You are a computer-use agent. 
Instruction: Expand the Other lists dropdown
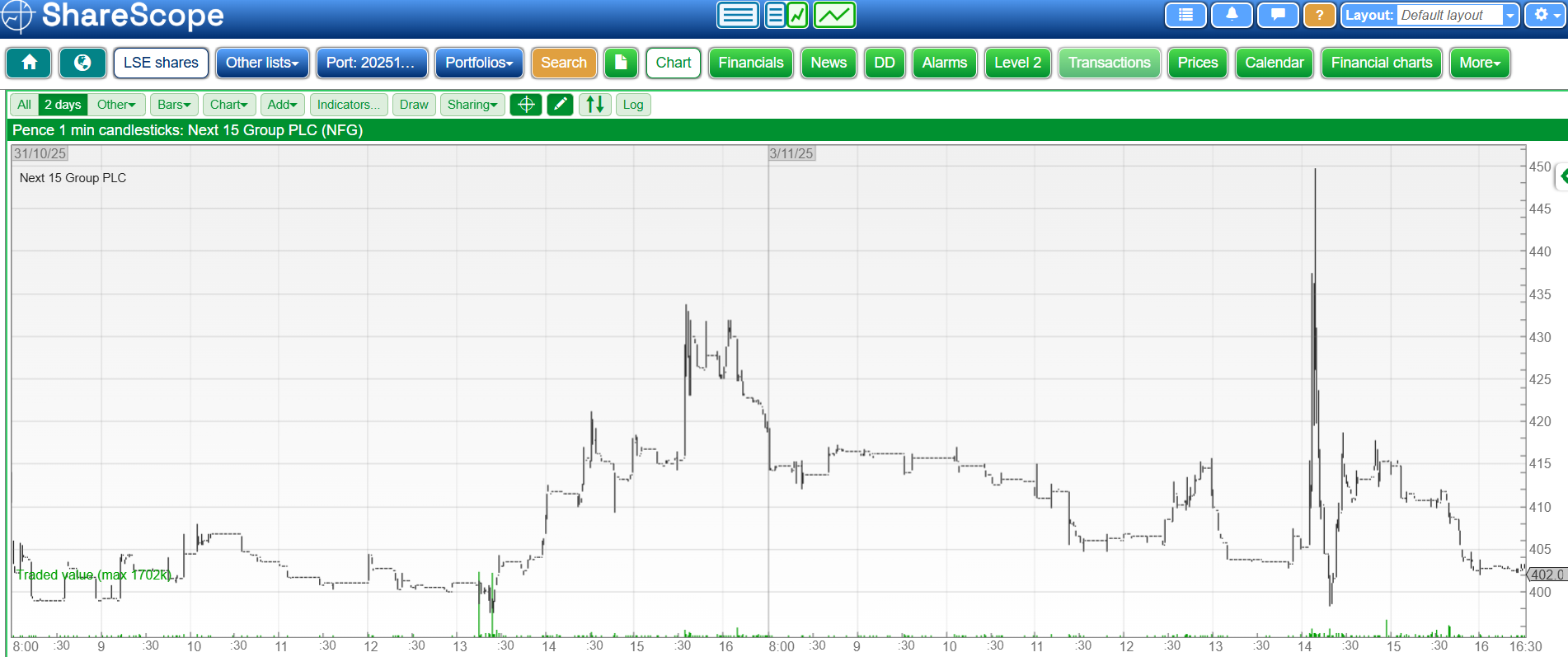click(262, 63)
